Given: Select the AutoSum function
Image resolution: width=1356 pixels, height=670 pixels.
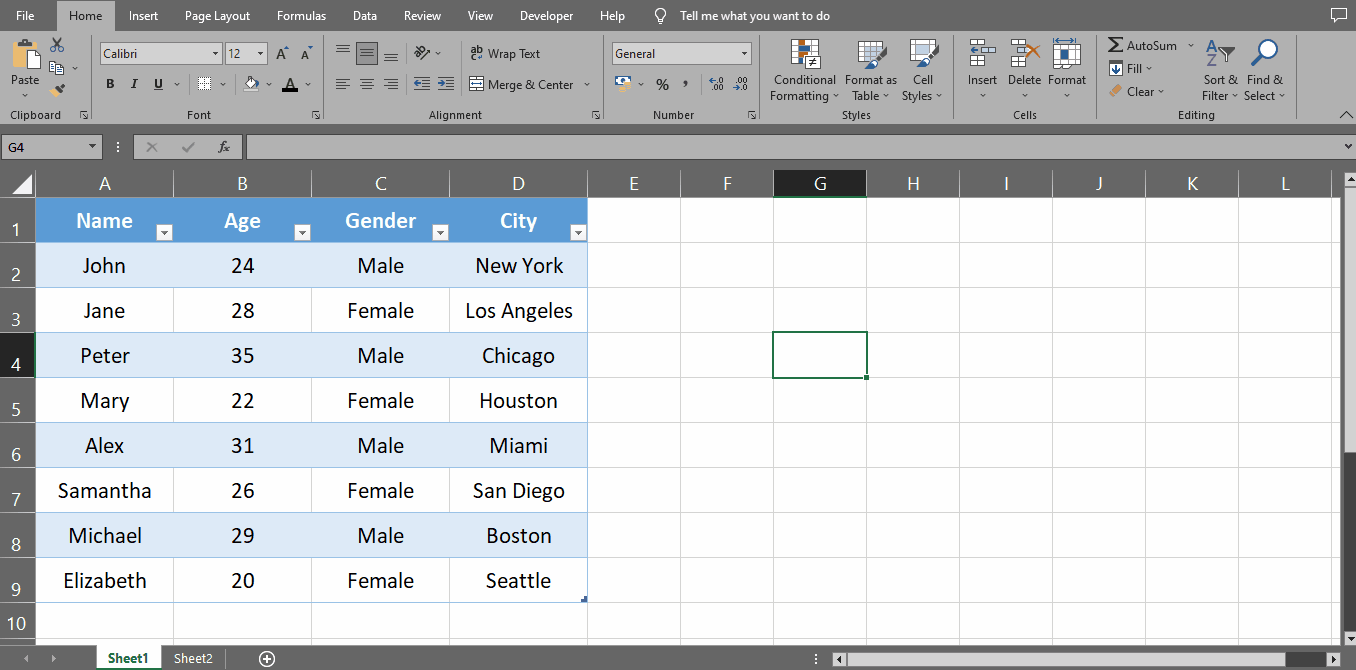Looking at the screenshot, I should 1143,44.
